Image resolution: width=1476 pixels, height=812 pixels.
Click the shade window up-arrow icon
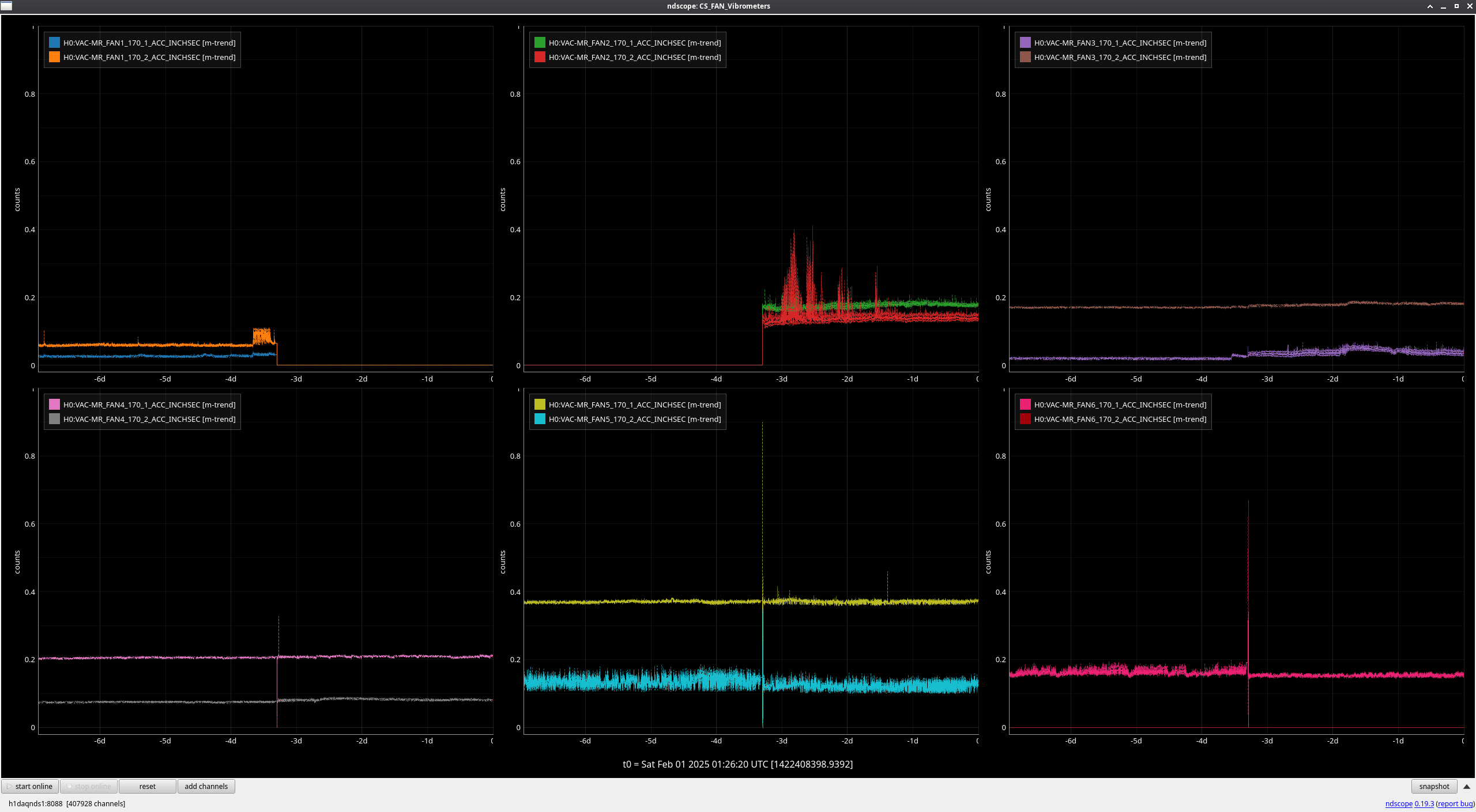[x=1430, y=6]
